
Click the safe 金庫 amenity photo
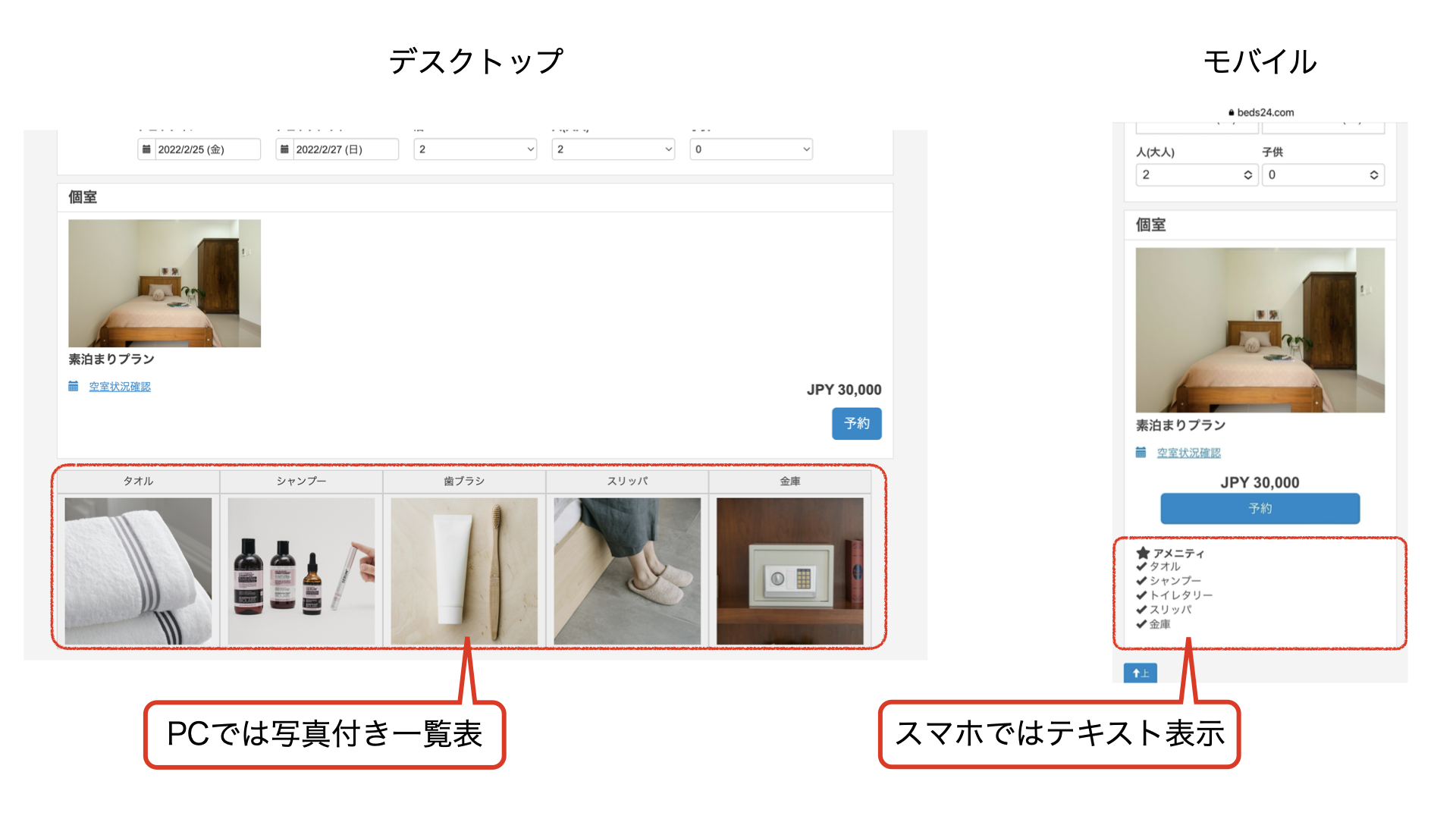click(x=789, y=571)
